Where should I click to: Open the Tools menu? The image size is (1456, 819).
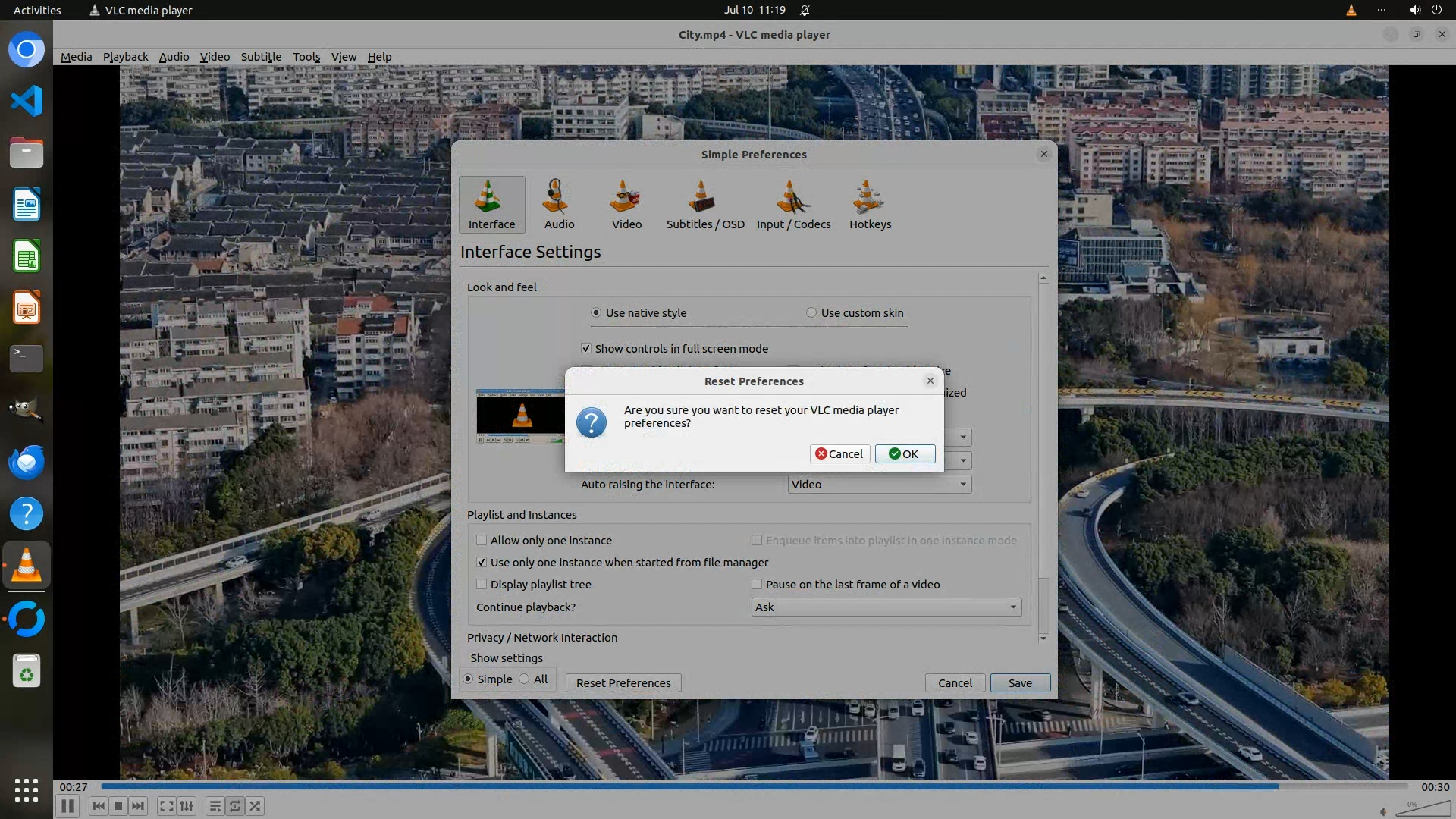[x=306, y=57]
